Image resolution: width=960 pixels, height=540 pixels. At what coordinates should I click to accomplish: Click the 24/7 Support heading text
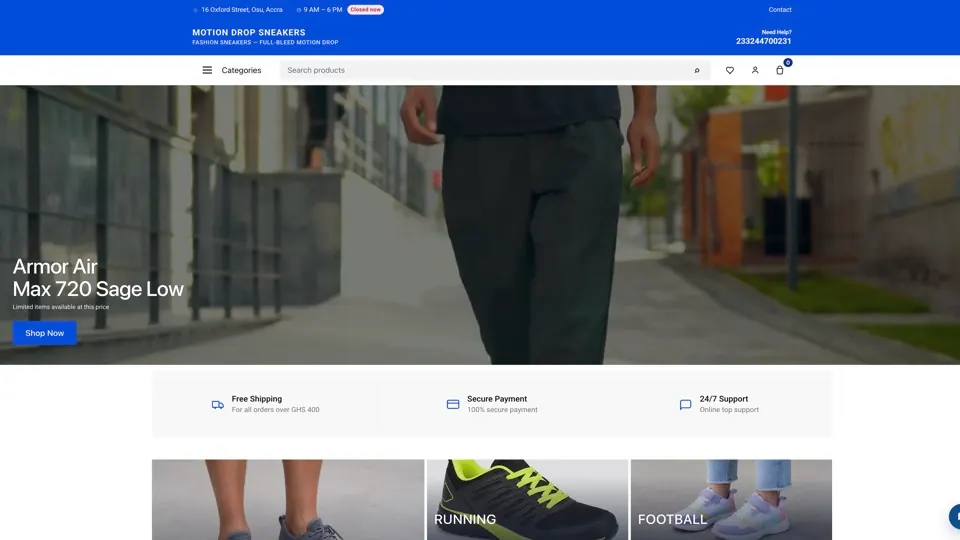click(x=724, y=399)
